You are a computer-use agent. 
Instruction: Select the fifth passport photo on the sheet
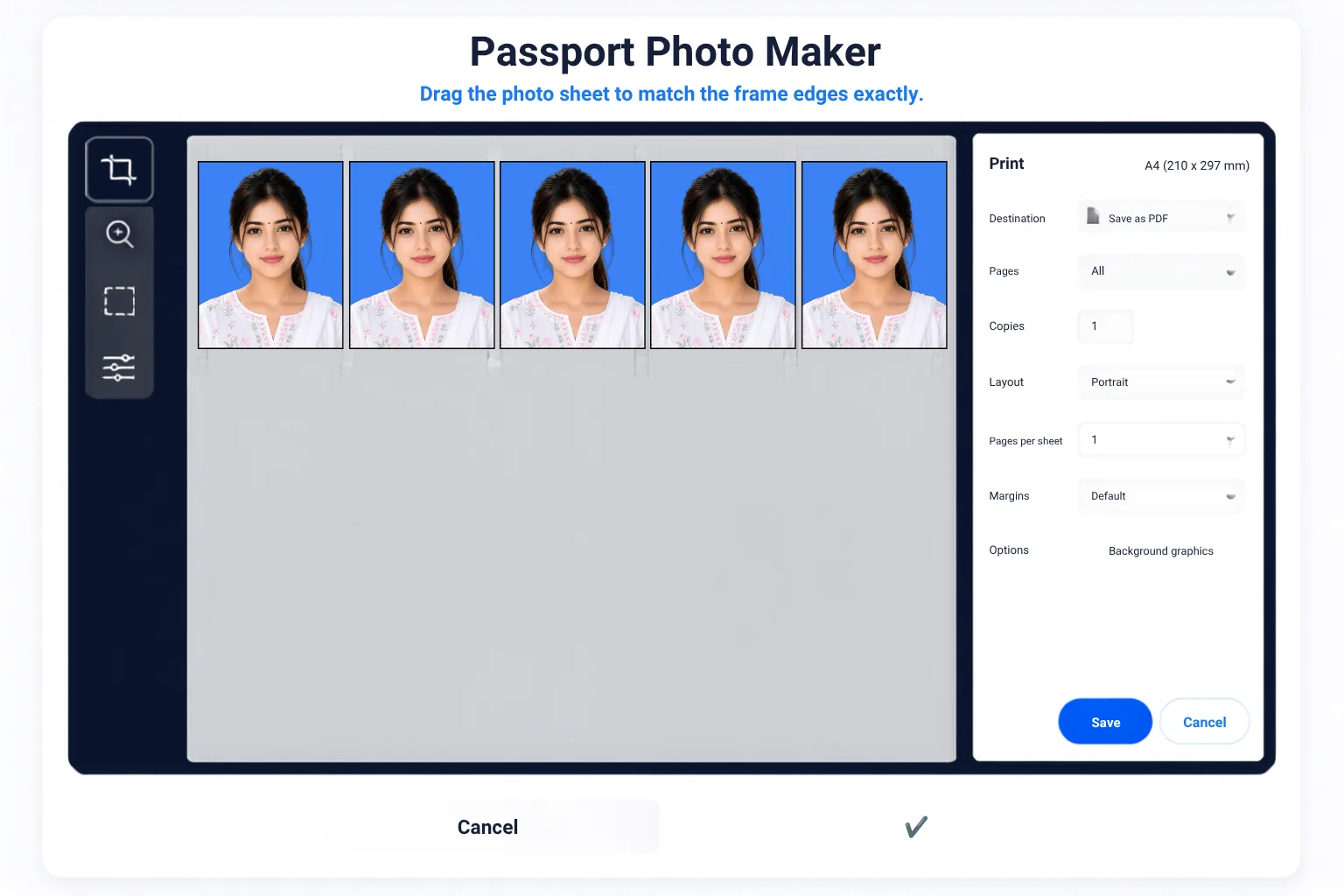click(x=874, y=255)
